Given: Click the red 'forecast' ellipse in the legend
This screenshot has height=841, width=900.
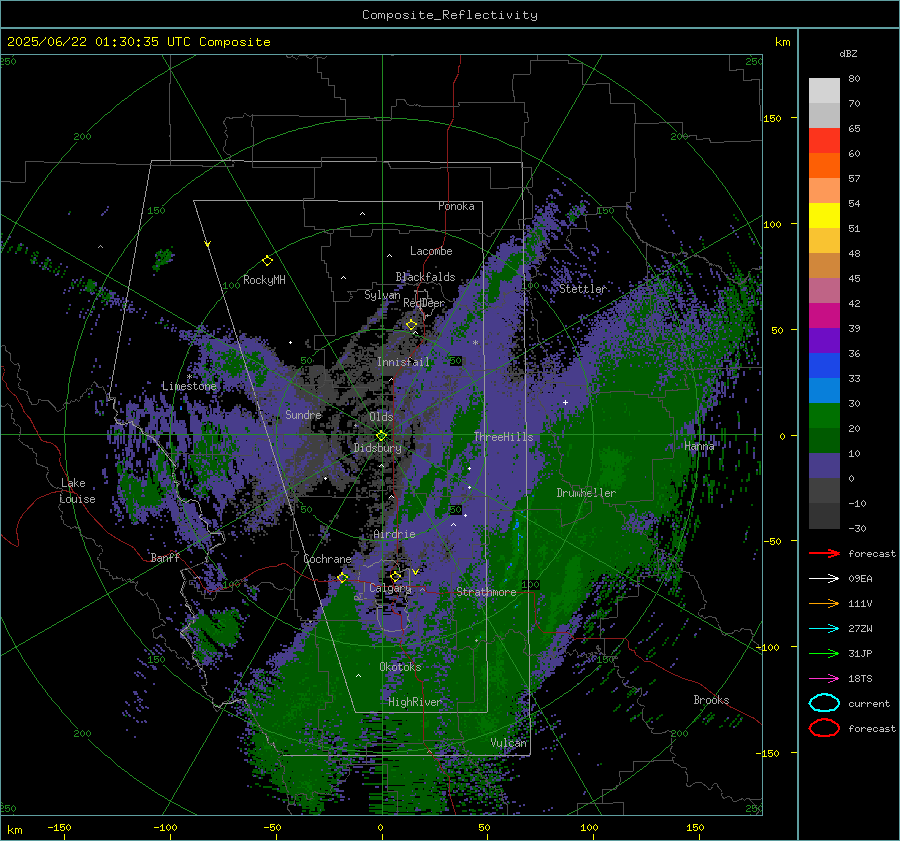Looking at the screenshot, I should (x=824, y=728).
